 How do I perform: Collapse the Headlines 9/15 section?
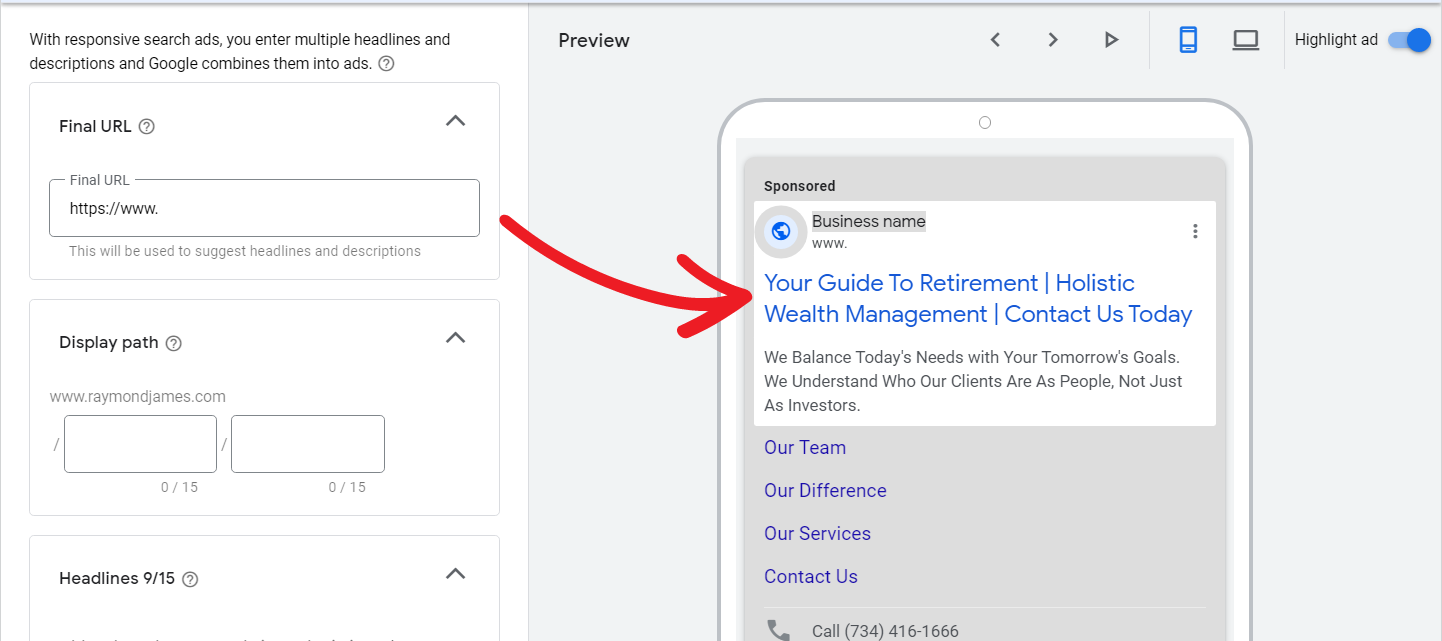point(455,574)
